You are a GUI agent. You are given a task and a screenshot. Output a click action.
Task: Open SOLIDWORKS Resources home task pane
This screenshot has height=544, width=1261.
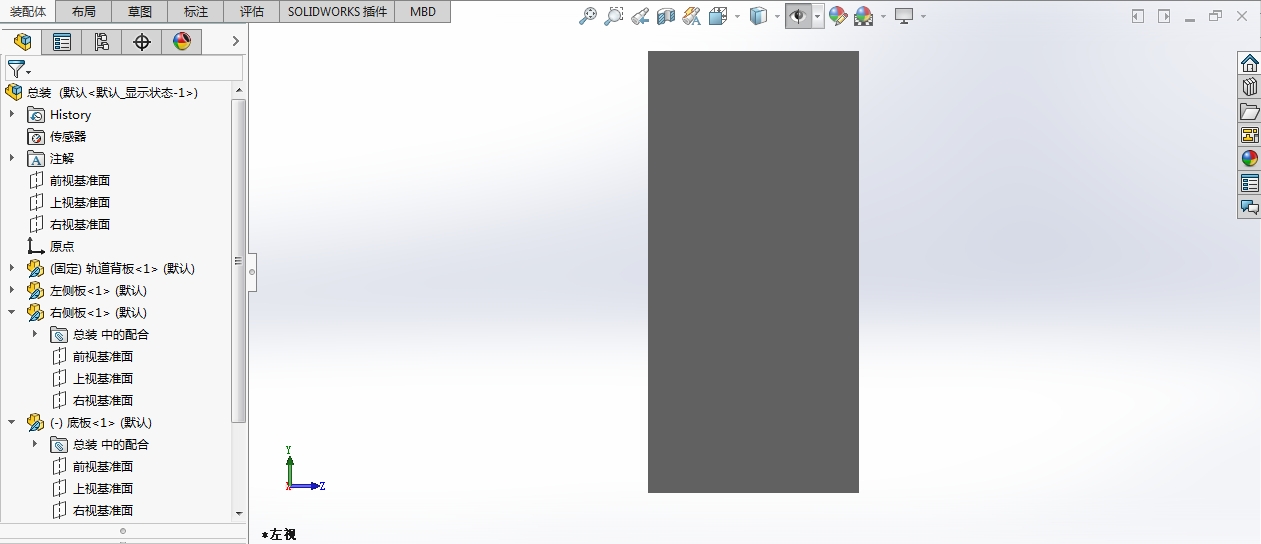1250,63
